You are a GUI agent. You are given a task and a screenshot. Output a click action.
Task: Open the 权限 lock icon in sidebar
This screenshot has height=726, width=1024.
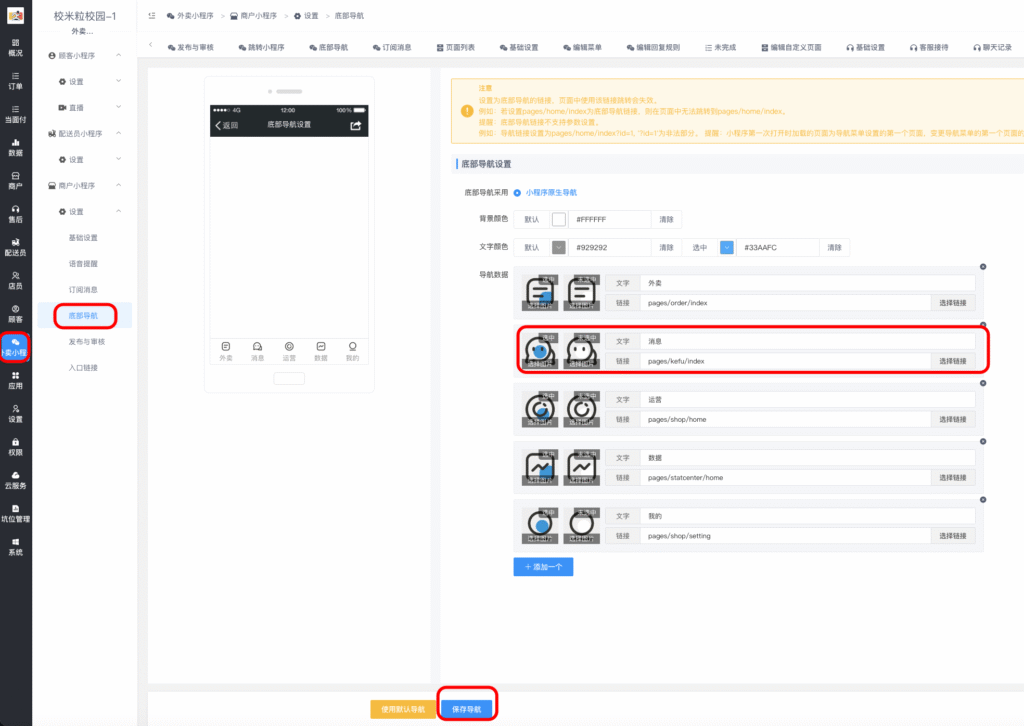coord(15,447)
